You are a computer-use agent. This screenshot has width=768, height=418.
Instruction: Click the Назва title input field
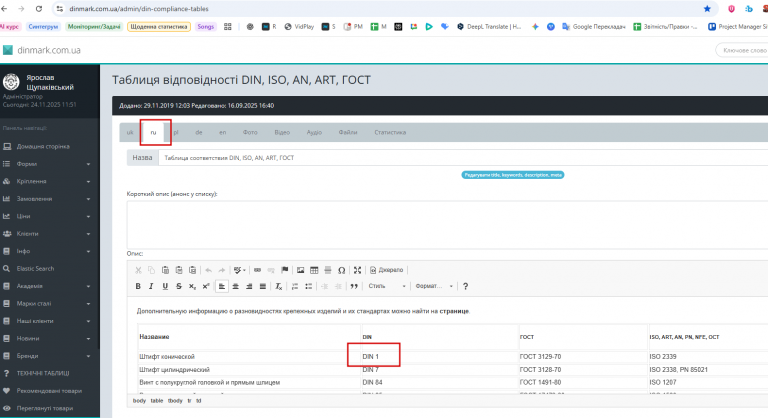point(463,158)
